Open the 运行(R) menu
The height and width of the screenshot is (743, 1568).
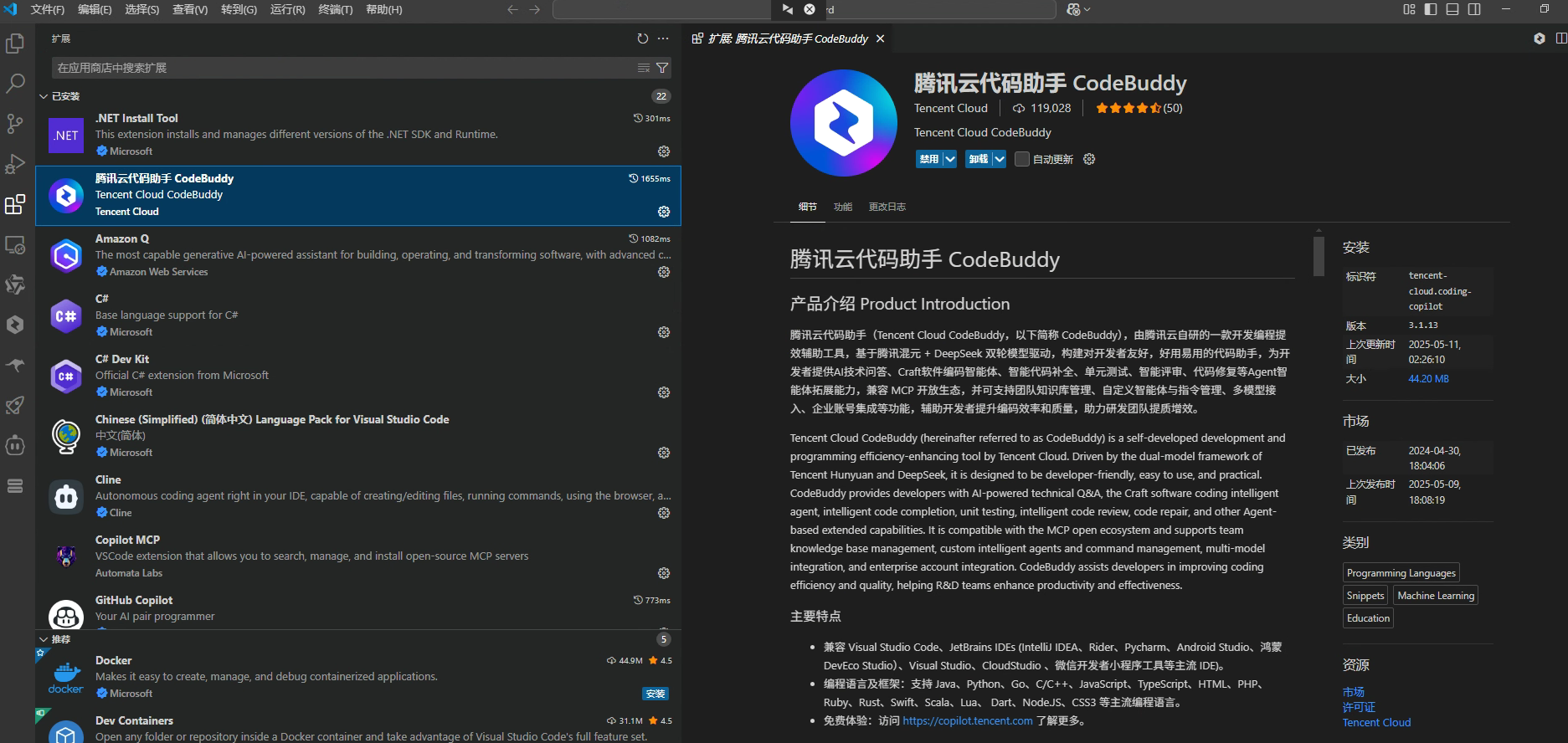(287, 9)
